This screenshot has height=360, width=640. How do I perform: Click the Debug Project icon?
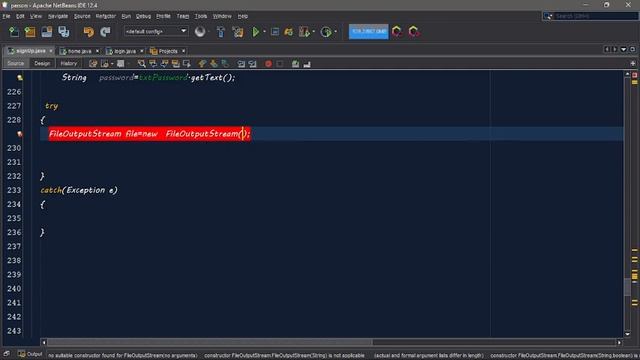275,32
